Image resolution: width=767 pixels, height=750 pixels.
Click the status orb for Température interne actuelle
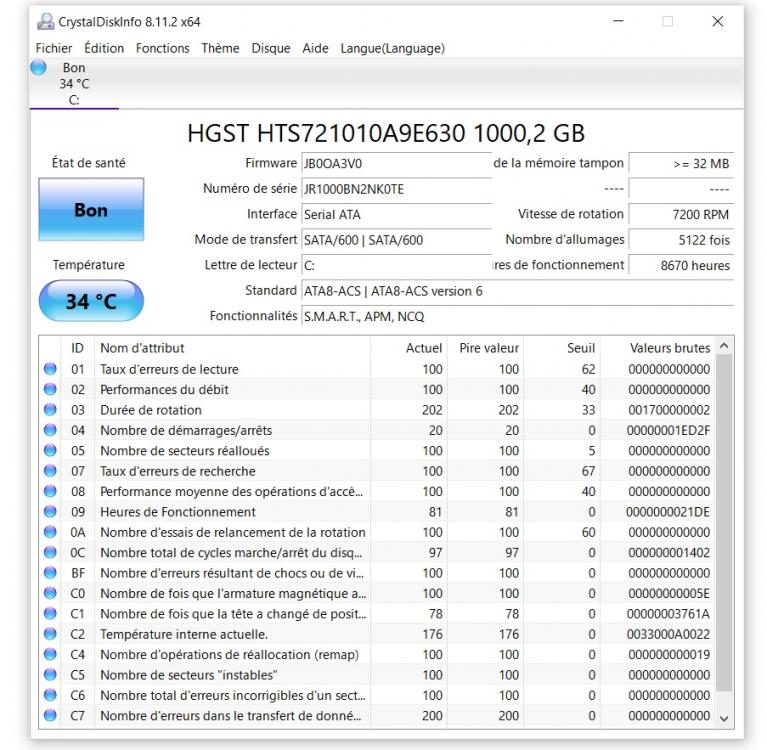[x=50, y=634]
